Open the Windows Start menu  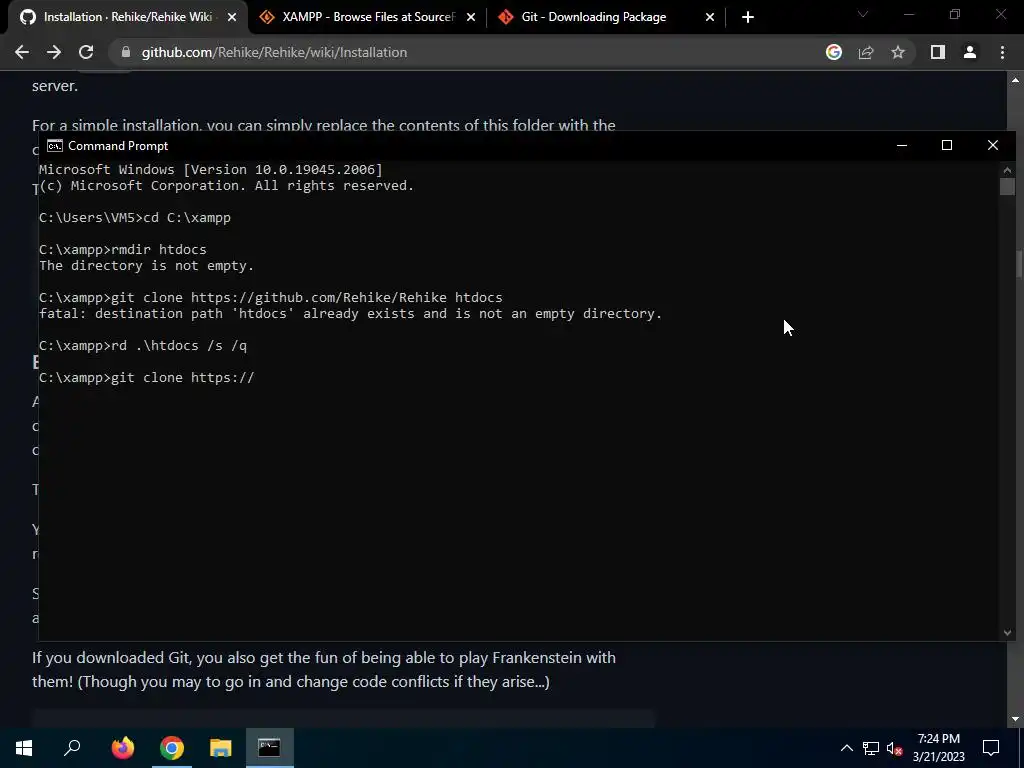(x=24, y=748)
